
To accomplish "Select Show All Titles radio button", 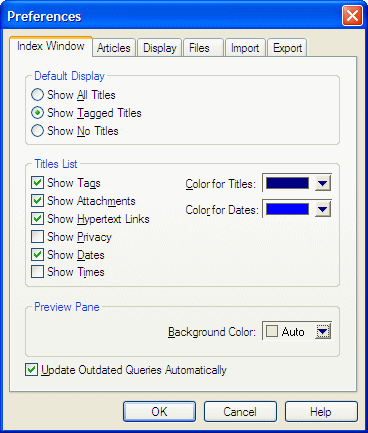I will [37, 95].
